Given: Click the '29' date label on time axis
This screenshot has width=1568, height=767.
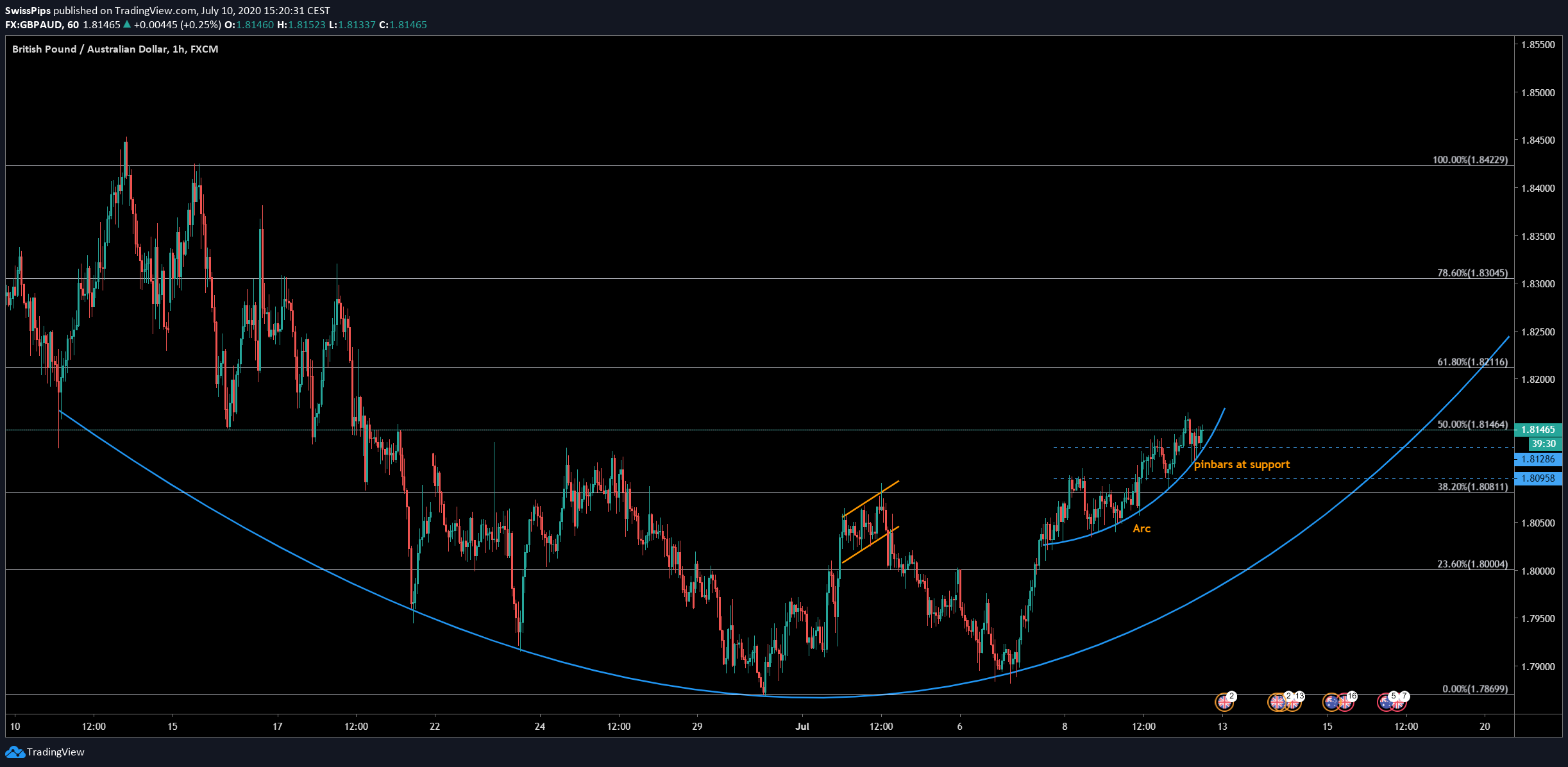Looking at the screenshot, I should (x=697, y=727).
